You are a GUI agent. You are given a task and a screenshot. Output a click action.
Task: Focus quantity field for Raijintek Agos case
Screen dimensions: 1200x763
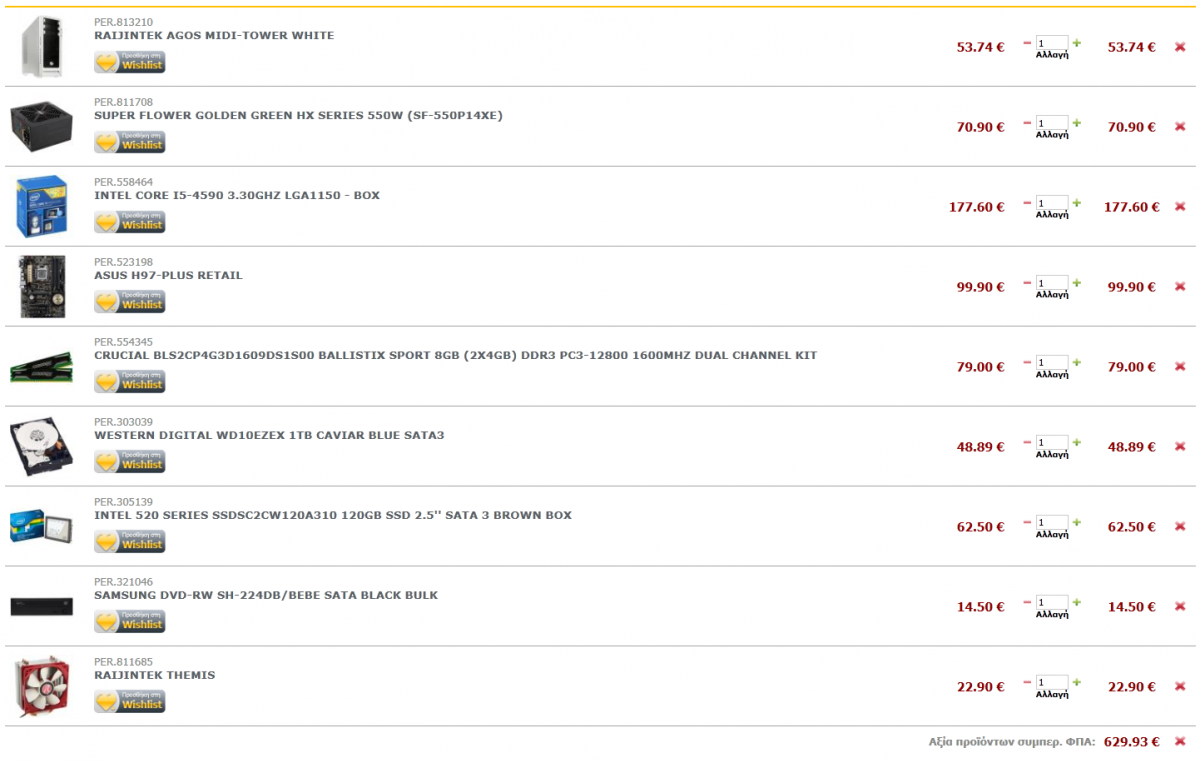(x=1052, y=43)
